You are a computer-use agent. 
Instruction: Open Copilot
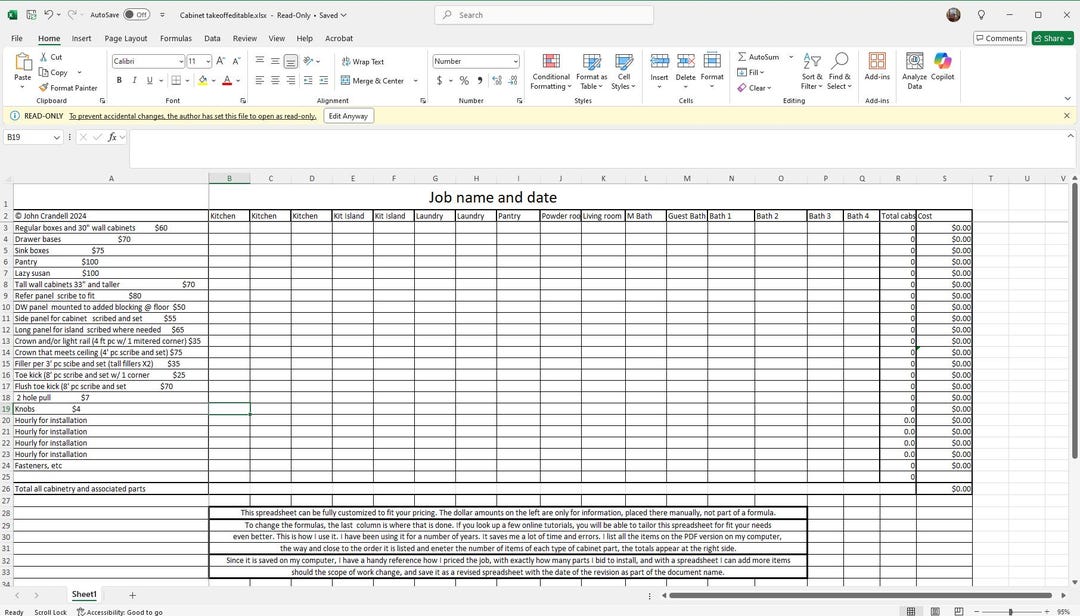(x=942, y=67)
